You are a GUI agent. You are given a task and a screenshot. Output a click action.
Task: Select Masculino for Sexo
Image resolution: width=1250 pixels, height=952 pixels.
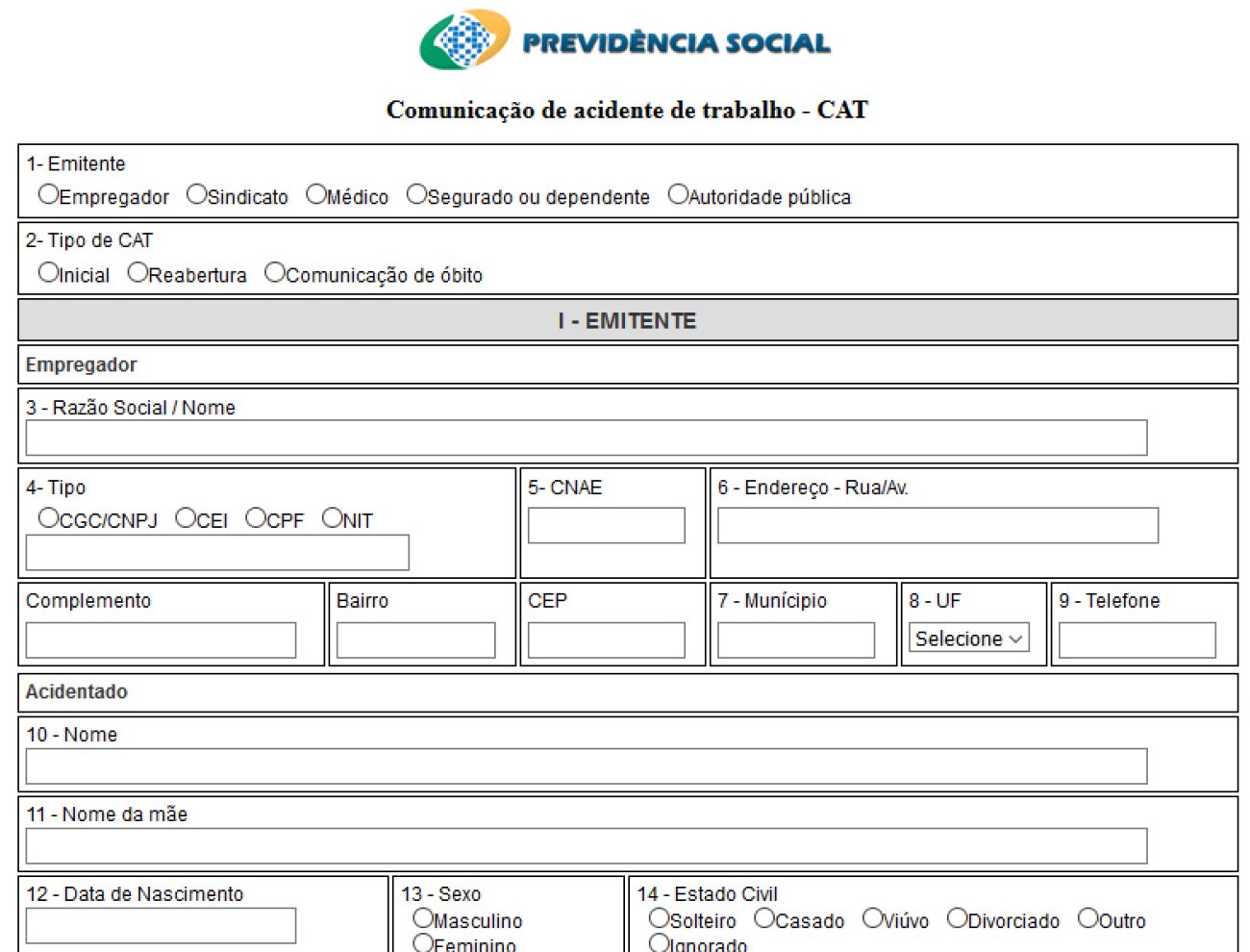tap(422, 918)
